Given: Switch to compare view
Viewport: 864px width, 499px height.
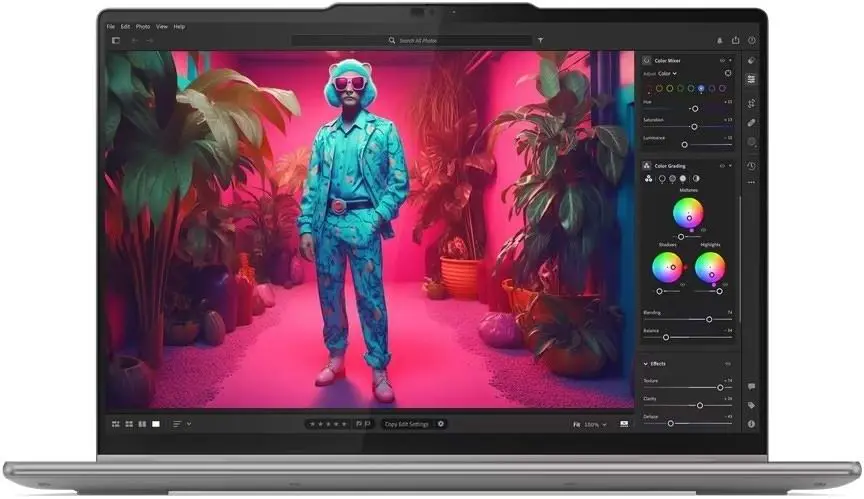Looking at the screenshot, I should click(142, 424).
